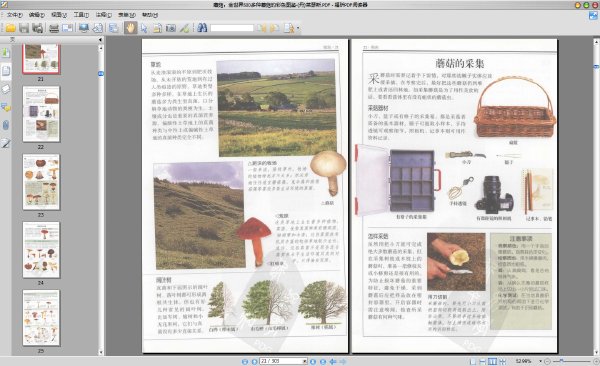600x366 pixels.
Task: Find next match with the second search arrow icon
Action: click(x=275, y=28)
